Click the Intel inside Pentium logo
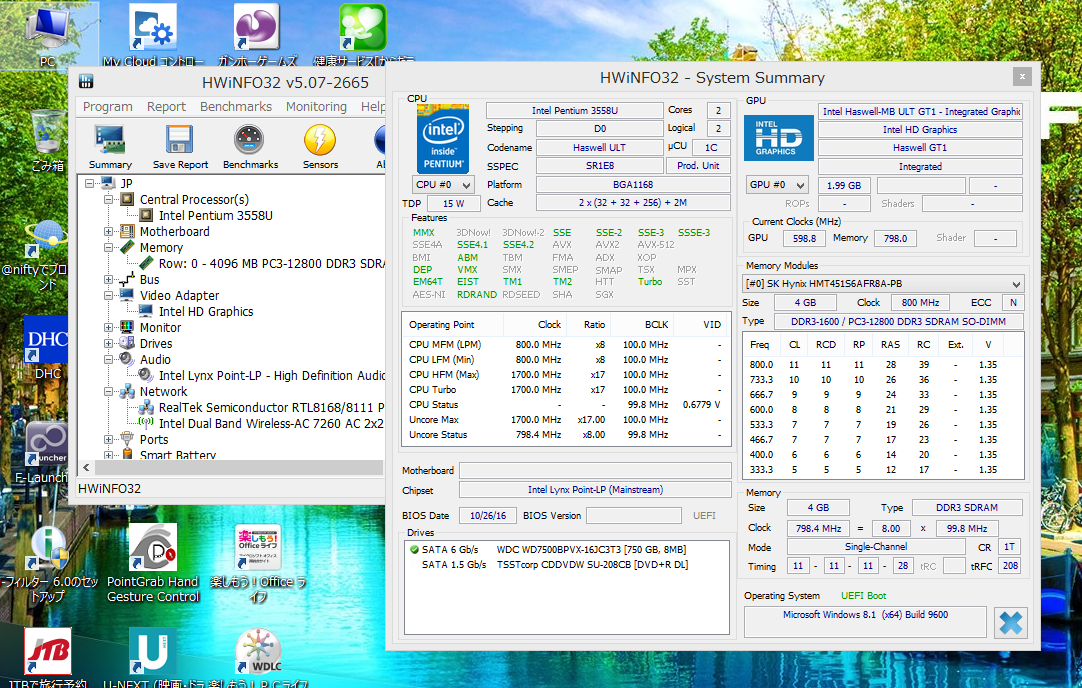This screenshot has width=1082, height=688. [442, 138]
